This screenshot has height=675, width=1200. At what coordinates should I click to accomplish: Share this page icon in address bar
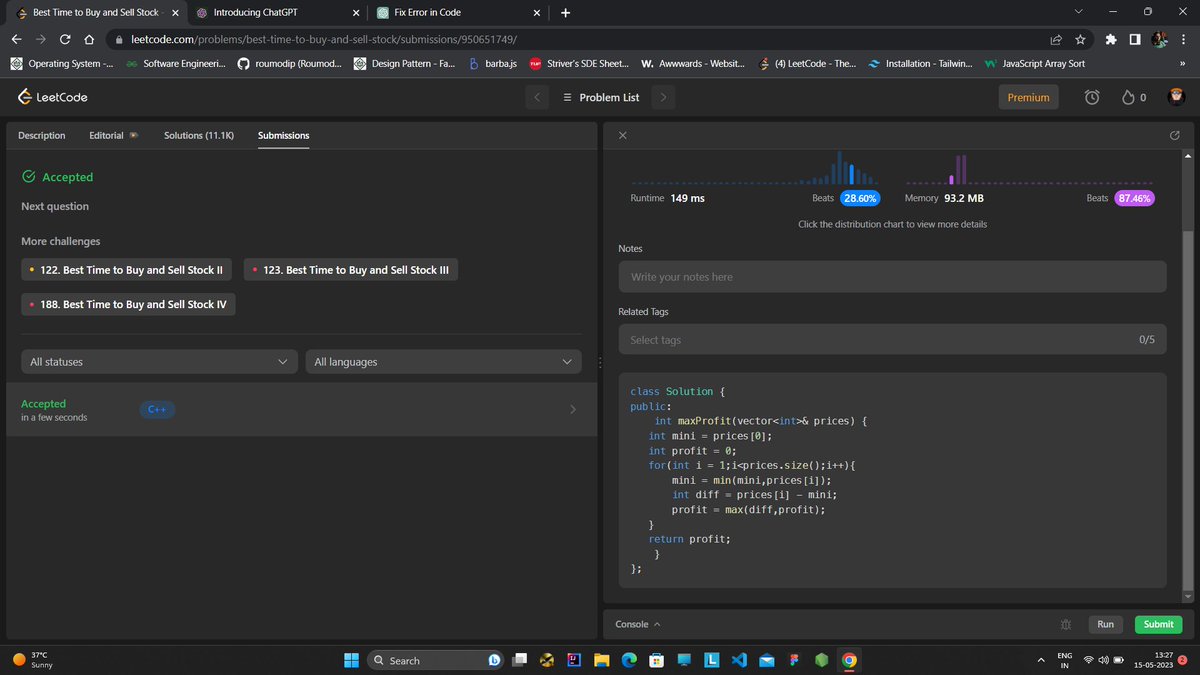(x=1056, y=40)
